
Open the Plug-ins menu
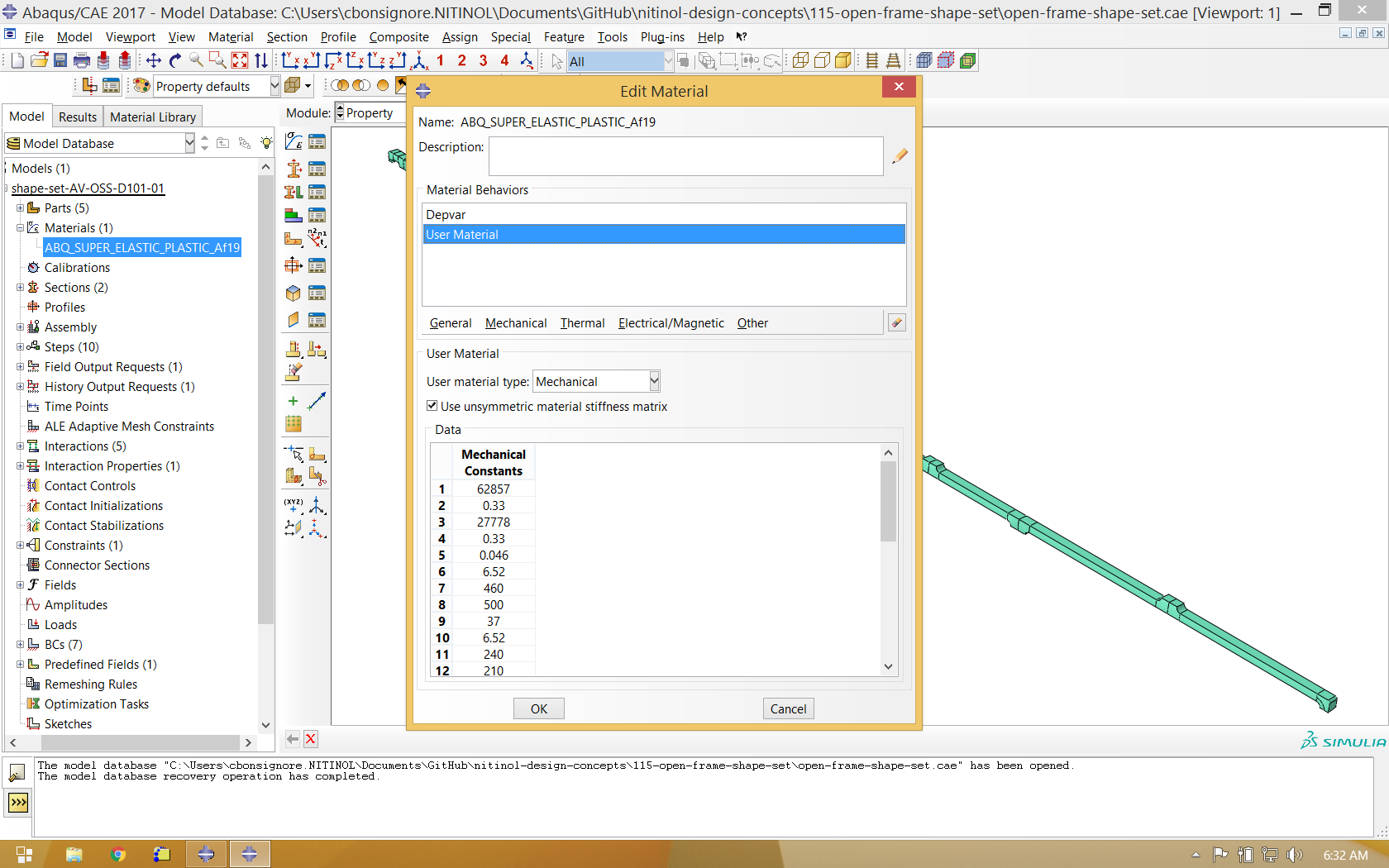click(x=662, y=37)
